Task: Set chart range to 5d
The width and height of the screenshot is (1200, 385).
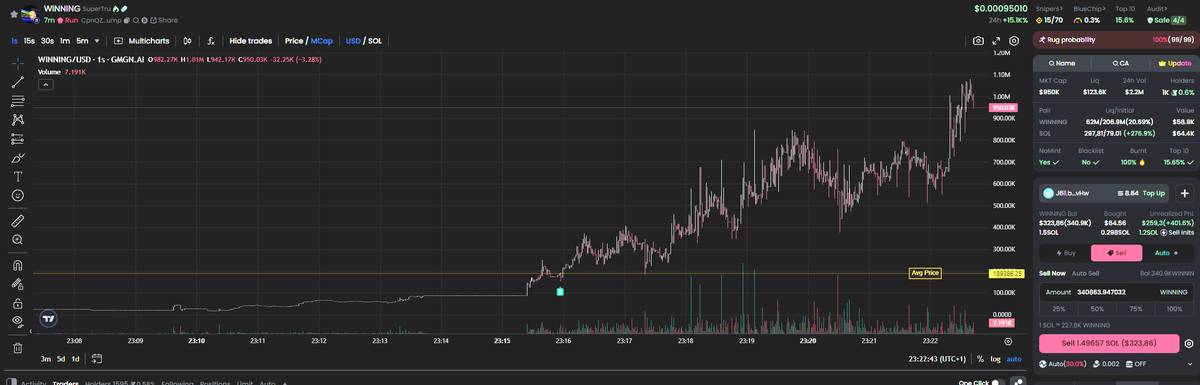Action: click(61, 359)
